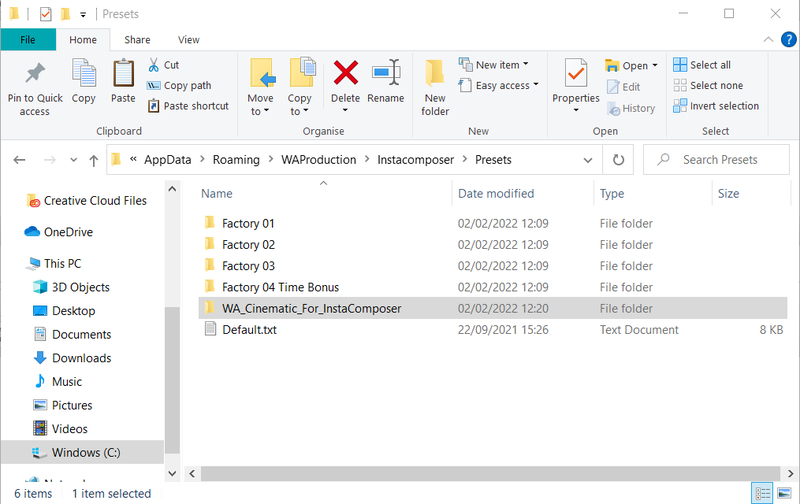Refresh the Presets folder
This screenshot has width=800, height=504.
point(618,160)
